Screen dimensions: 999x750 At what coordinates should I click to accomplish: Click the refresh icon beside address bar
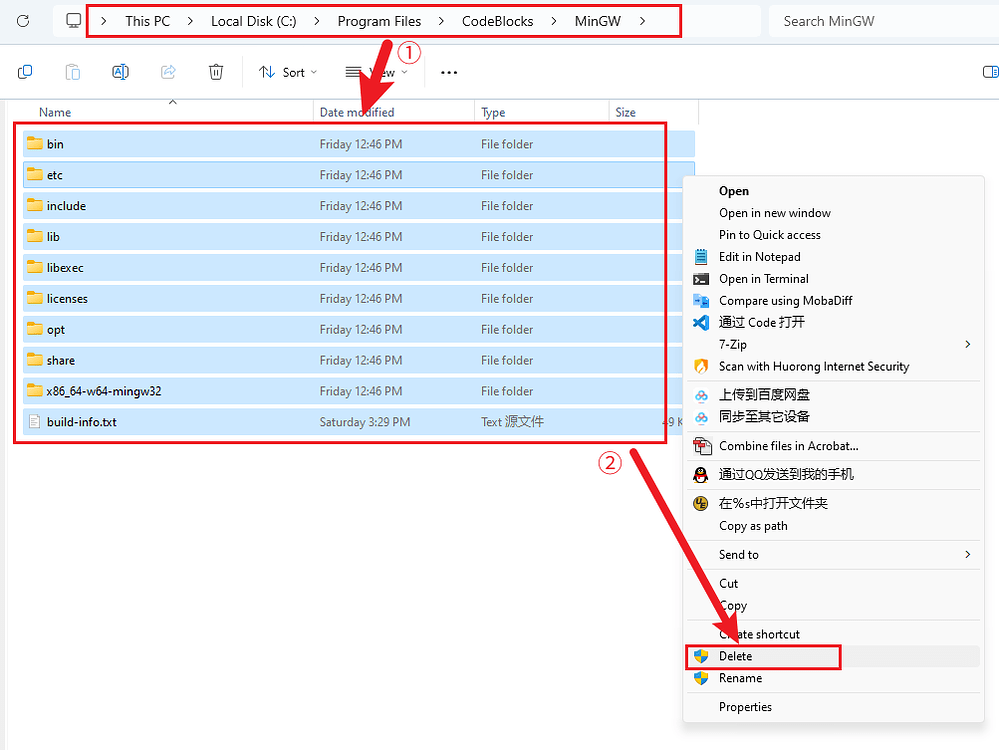(x=23, y=21)
